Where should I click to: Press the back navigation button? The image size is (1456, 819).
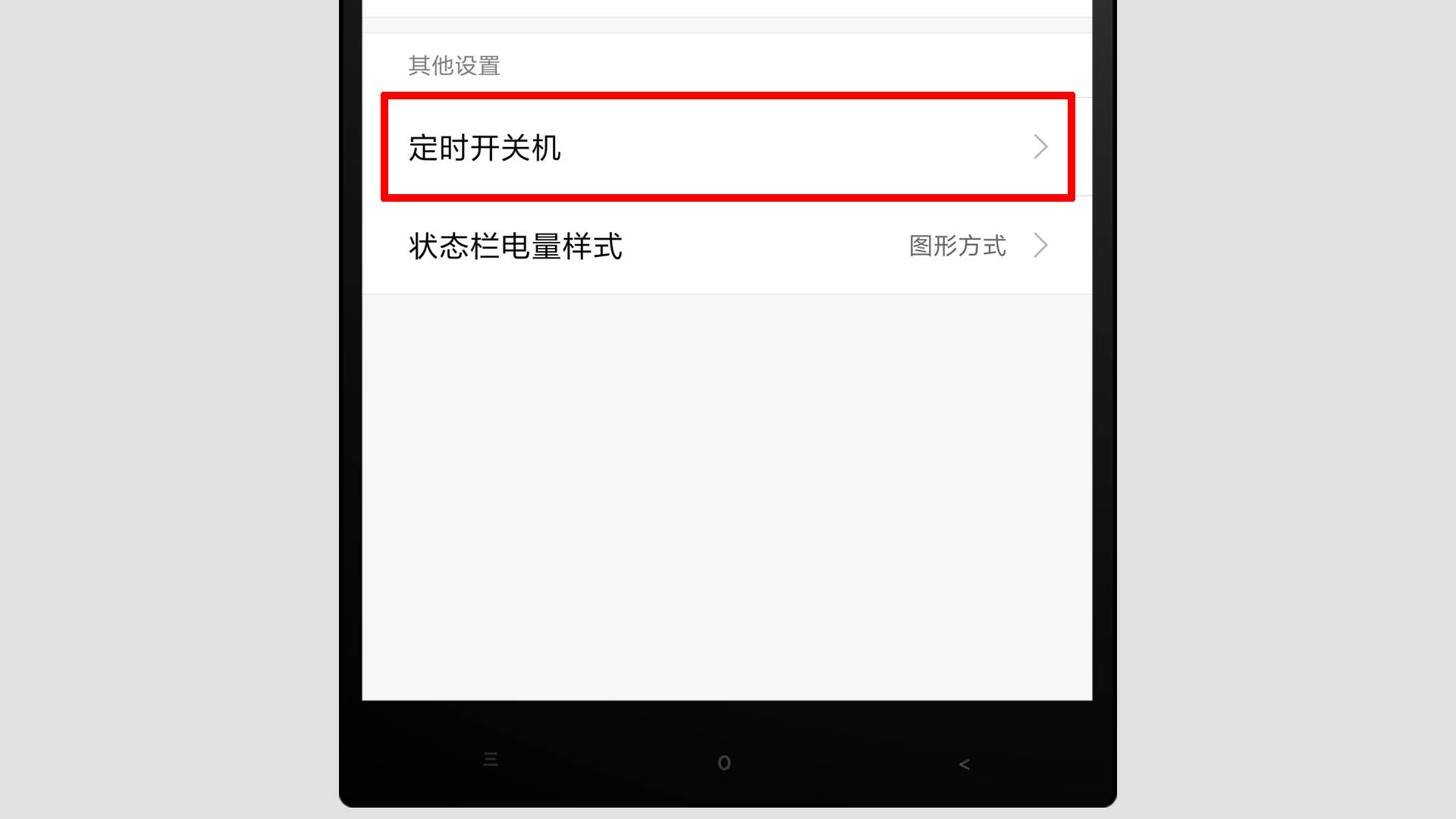click(x=963, y=762)
